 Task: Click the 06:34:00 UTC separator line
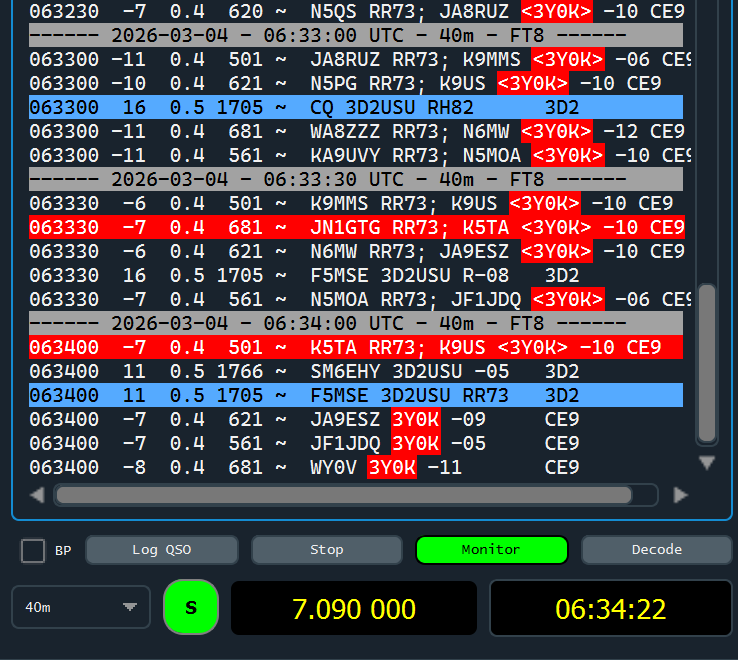(x=356, y=323)
